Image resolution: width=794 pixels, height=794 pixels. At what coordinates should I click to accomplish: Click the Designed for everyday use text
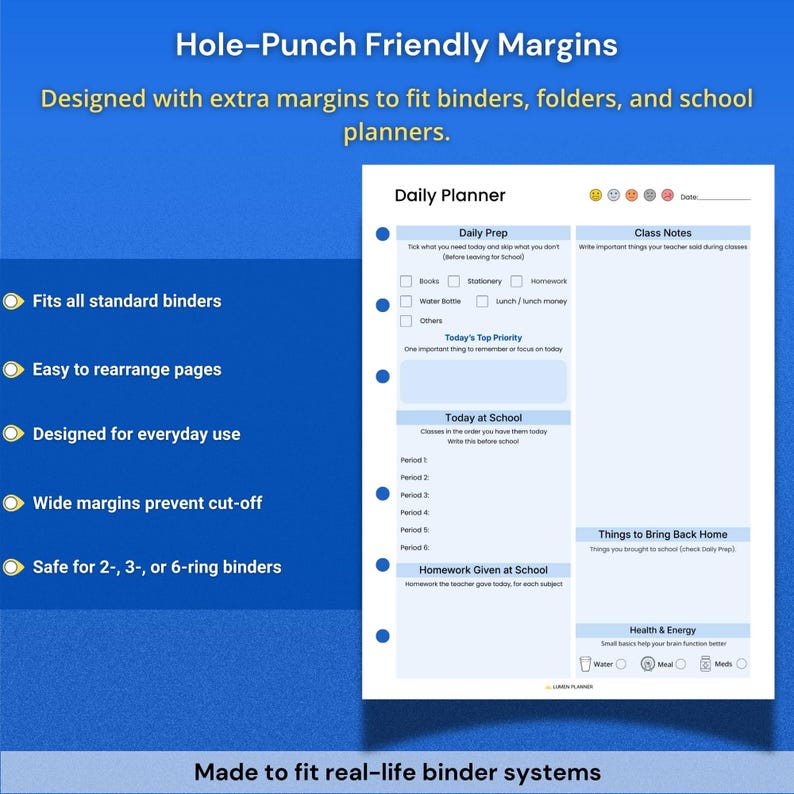[137, 434]
